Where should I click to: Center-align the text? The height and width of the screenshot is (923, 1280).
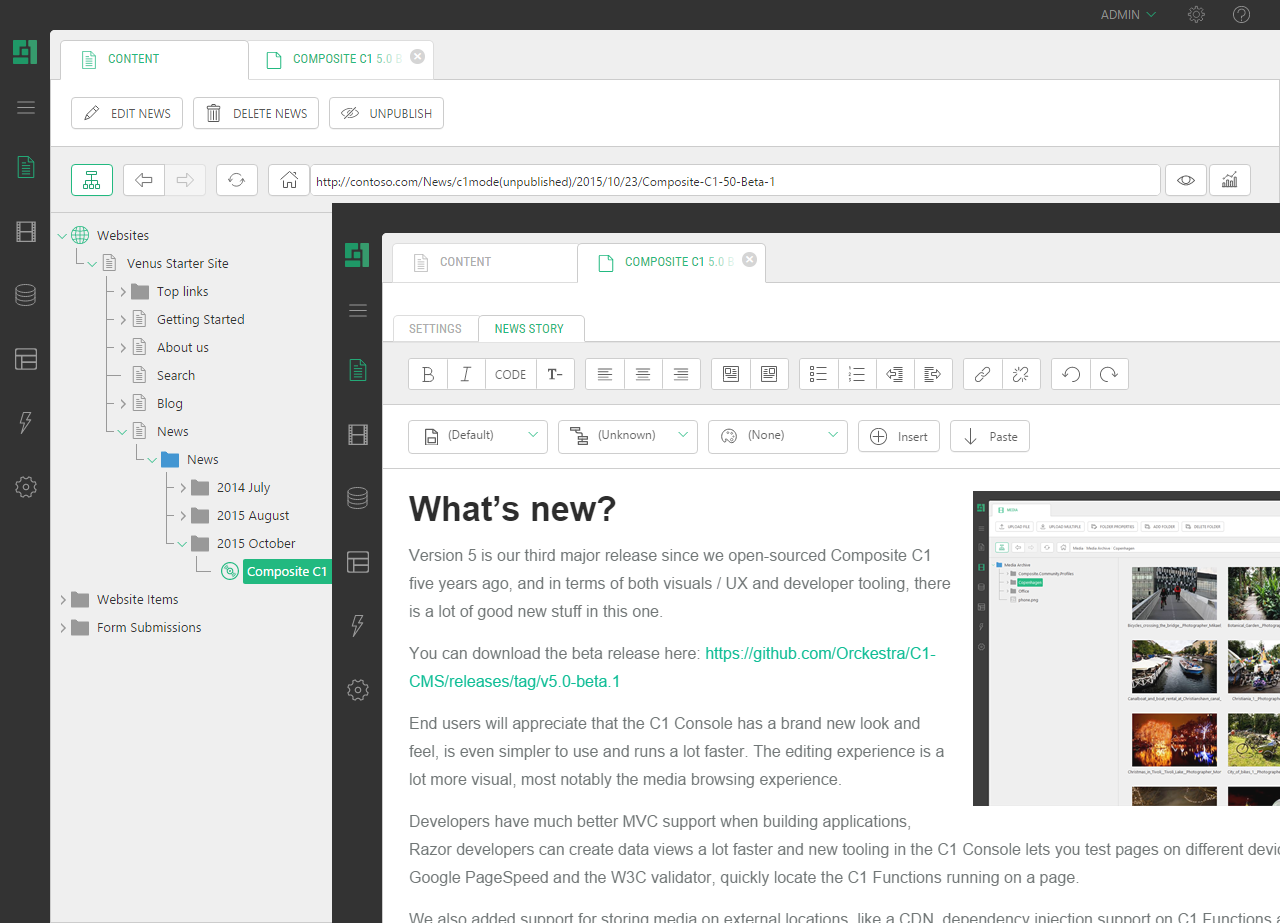(643, 374)
